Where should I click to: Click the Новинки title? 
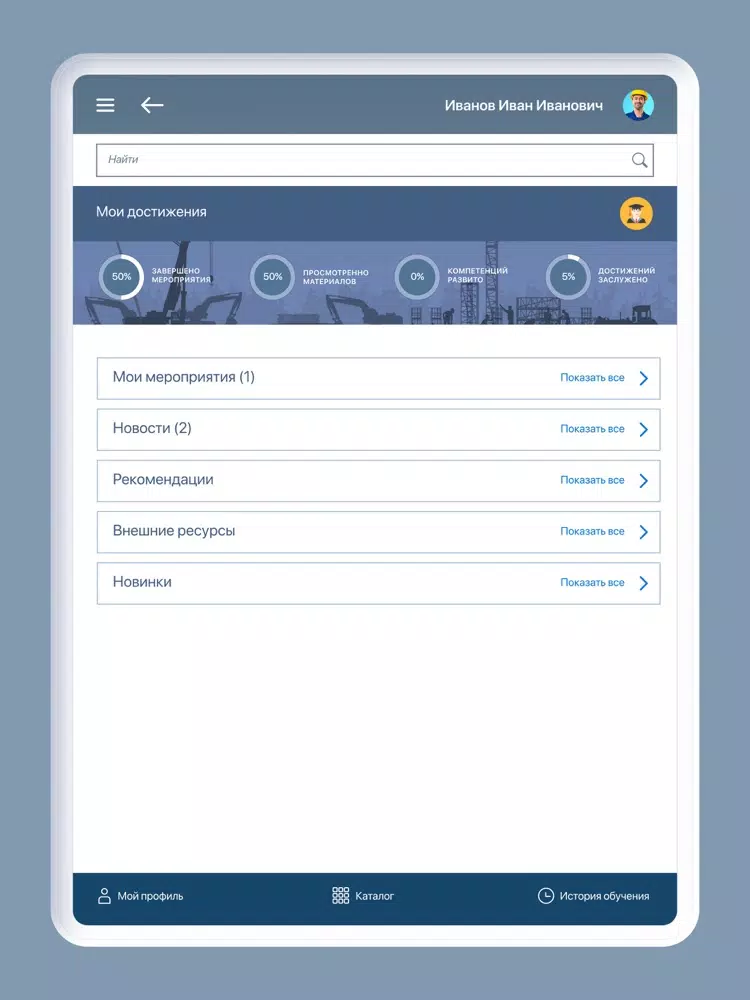(x=142, y=582)
